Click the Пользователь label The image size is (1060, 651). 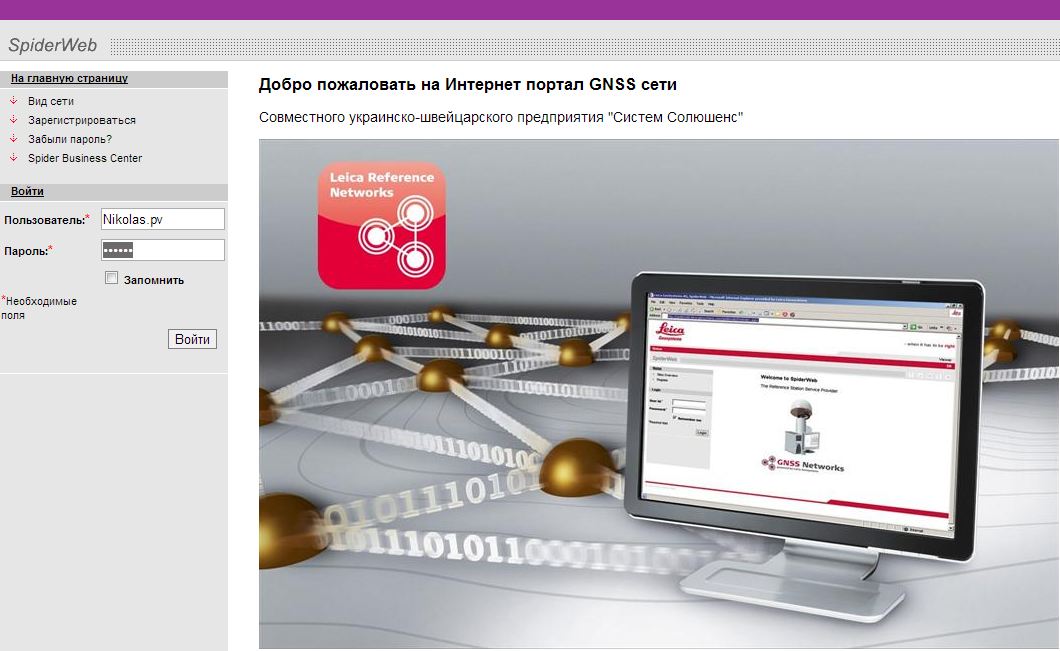47,220
